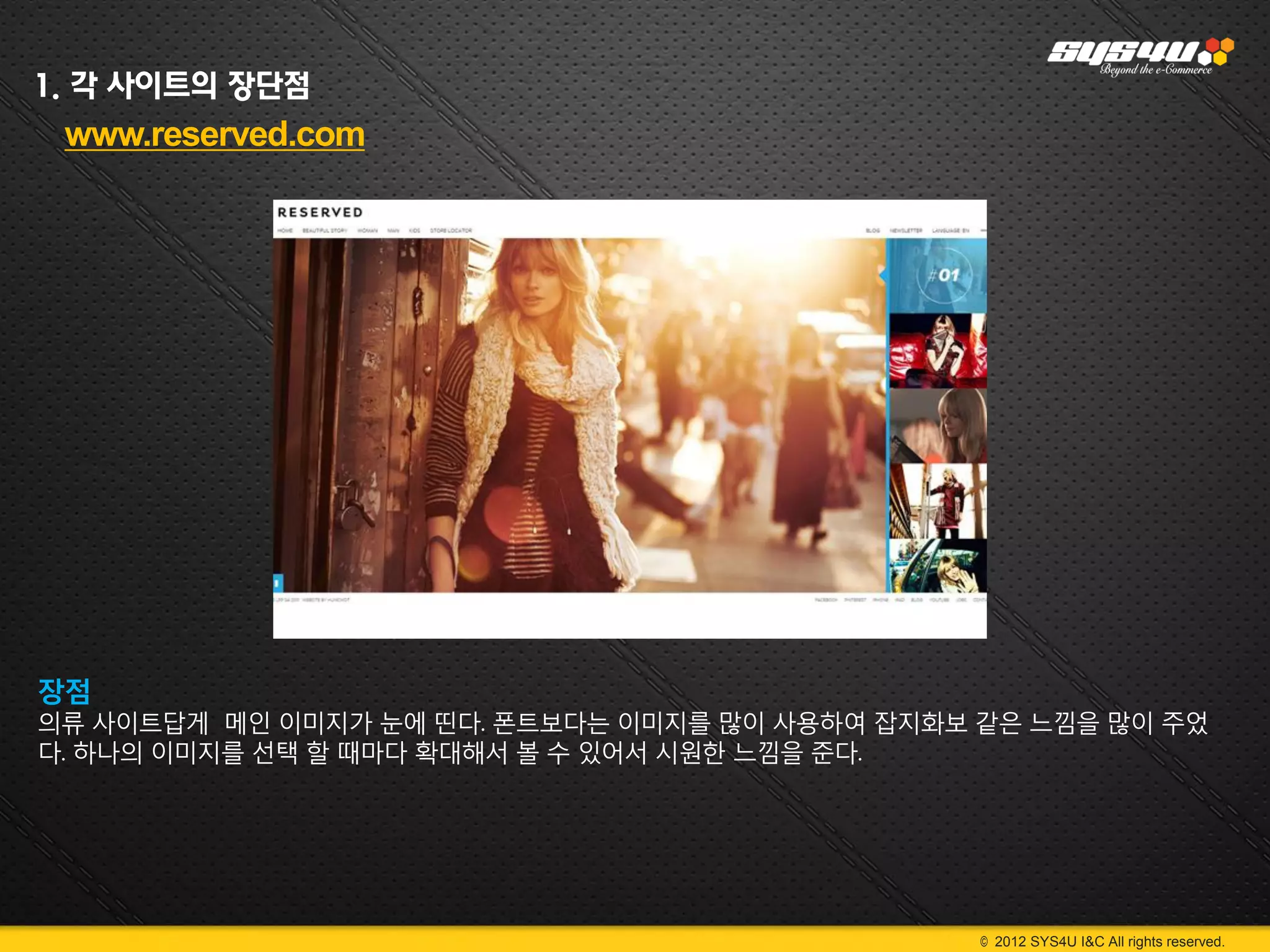This screenshot has width=1270, height=952.
Task: Open the KIDS menu item
Action: [415, 231]
